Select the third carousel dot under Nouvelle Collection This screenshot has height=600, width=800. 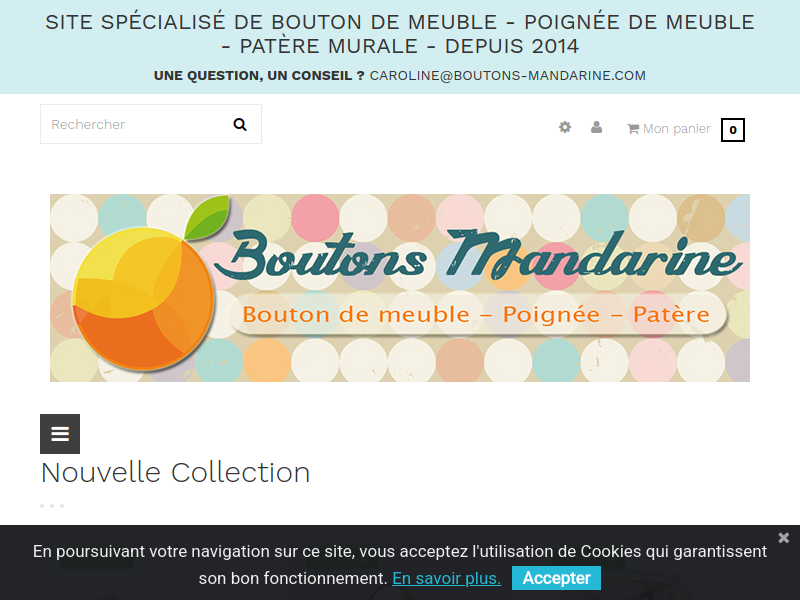(x=62, y=506)
